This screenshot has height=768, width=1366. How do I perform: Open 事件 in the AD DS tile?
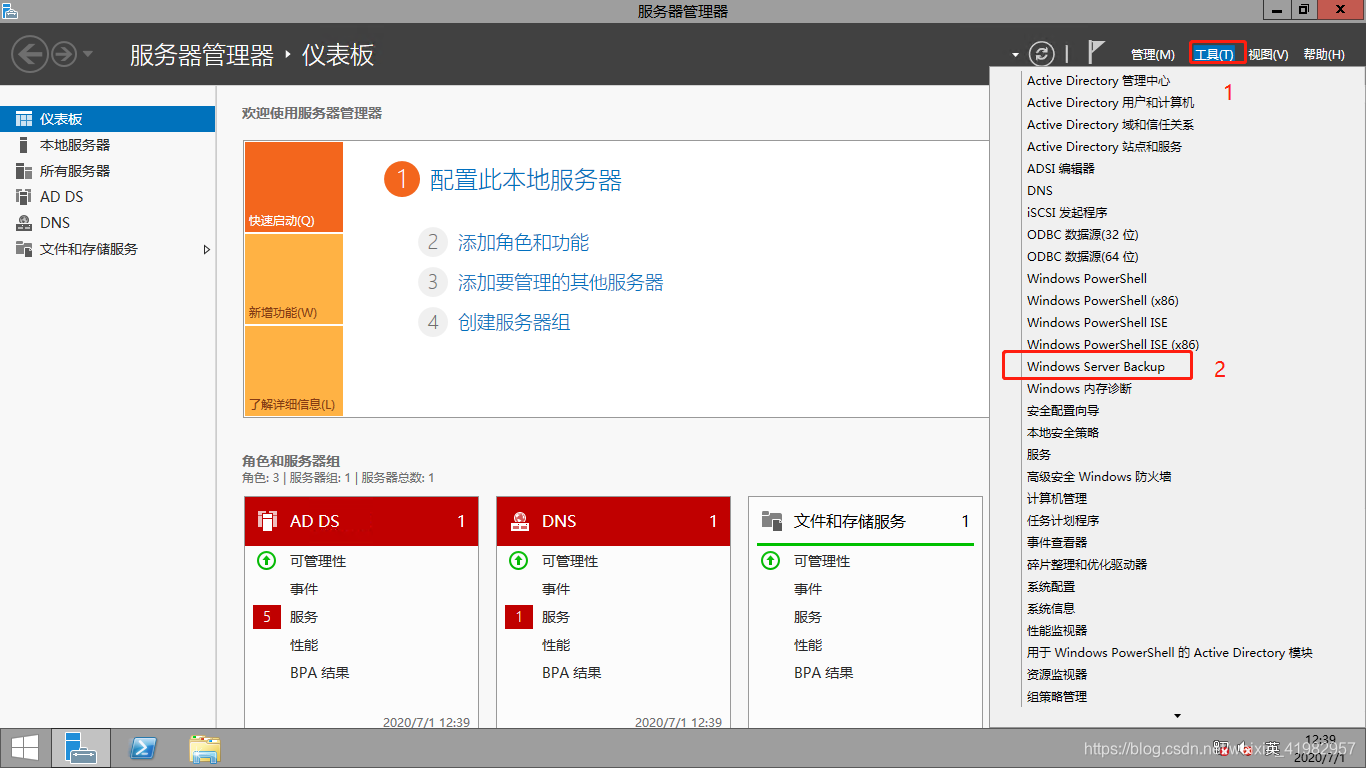(x=304, y=589)
